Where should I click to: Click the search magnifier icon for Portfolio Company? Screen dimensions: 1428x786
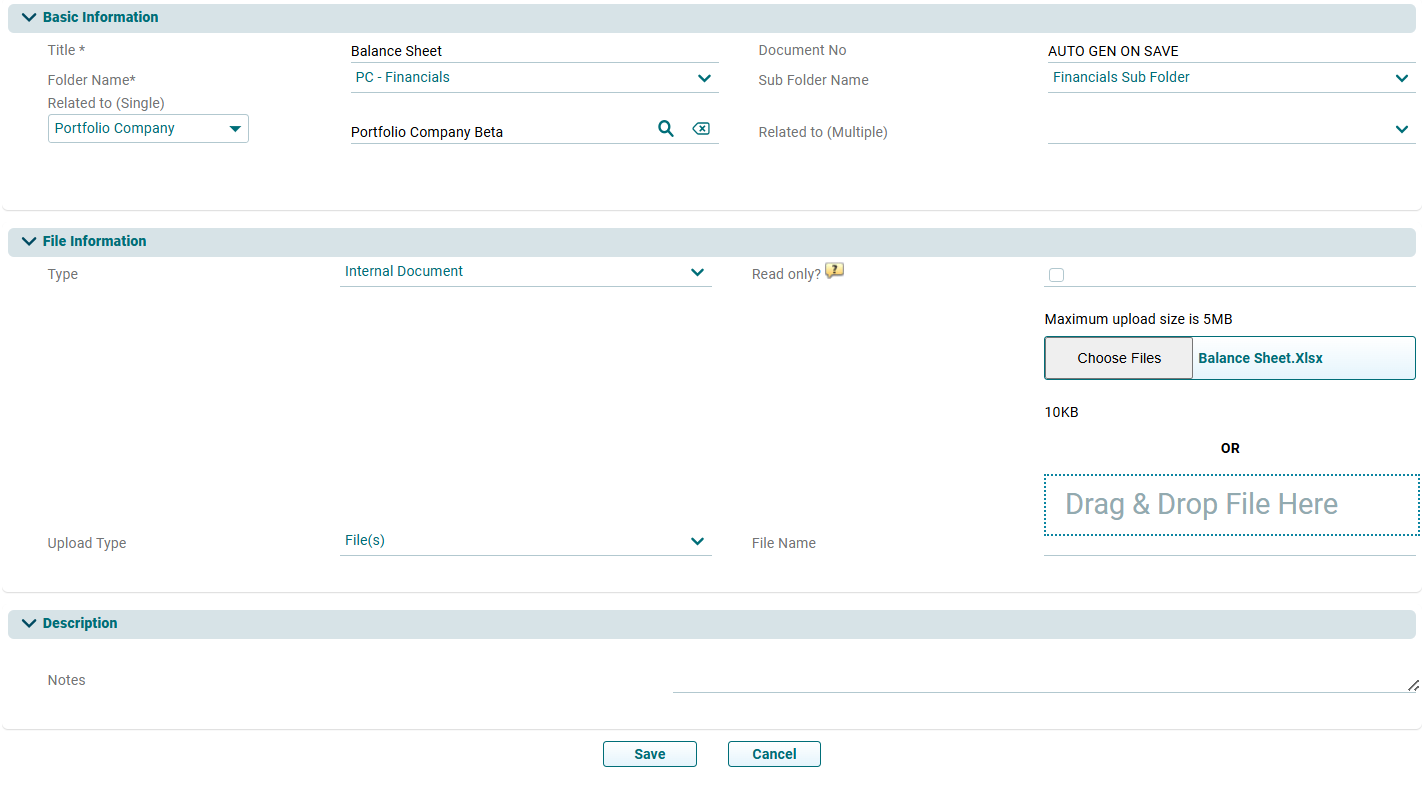[665, 129]
